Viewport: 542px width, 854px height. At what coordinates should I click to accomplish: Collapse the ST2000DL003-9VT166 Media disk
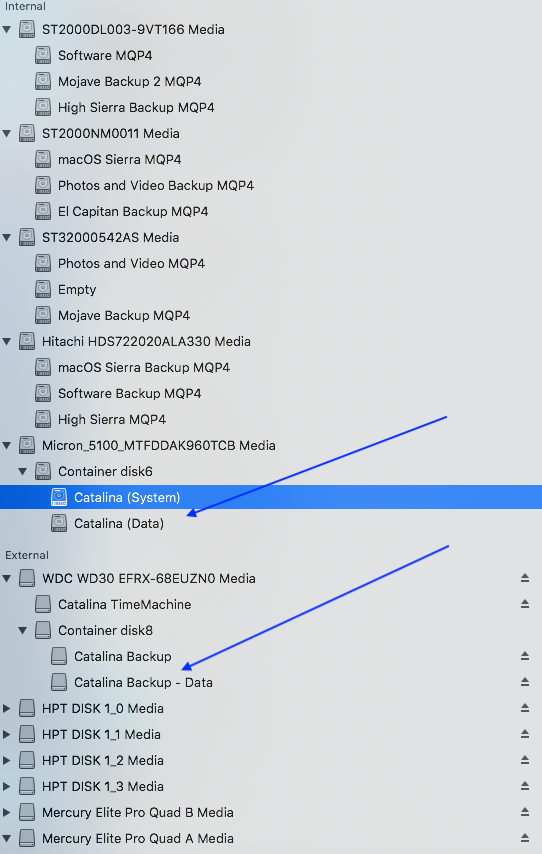tap(7, 29)
